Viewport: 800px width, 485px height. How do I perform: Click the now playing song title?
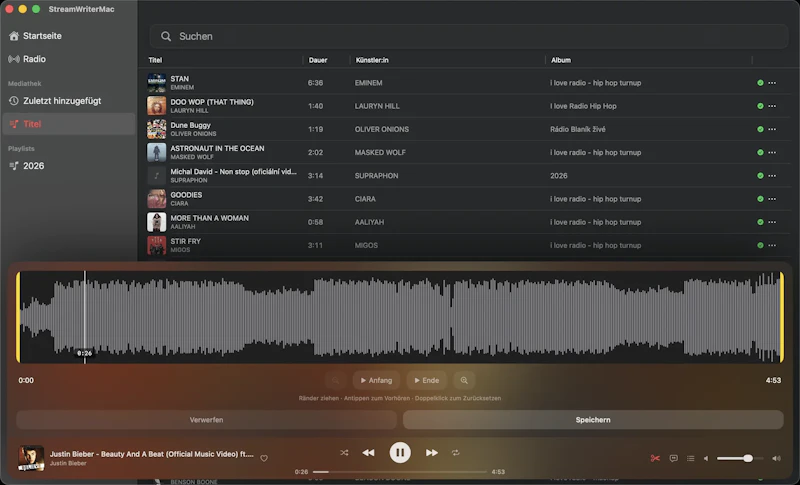(152, 454)
